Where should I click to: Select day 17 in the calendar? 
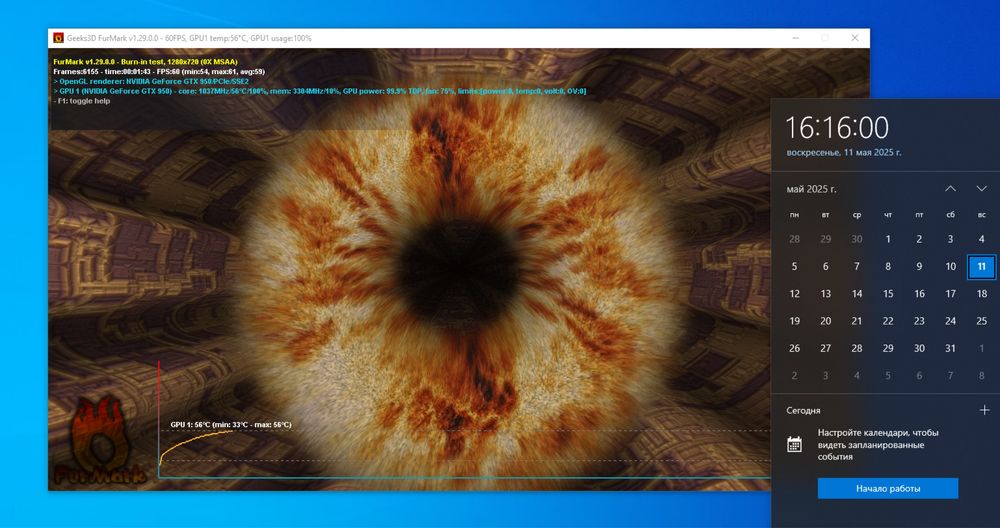pyautogui.click(x=950, y=294)
